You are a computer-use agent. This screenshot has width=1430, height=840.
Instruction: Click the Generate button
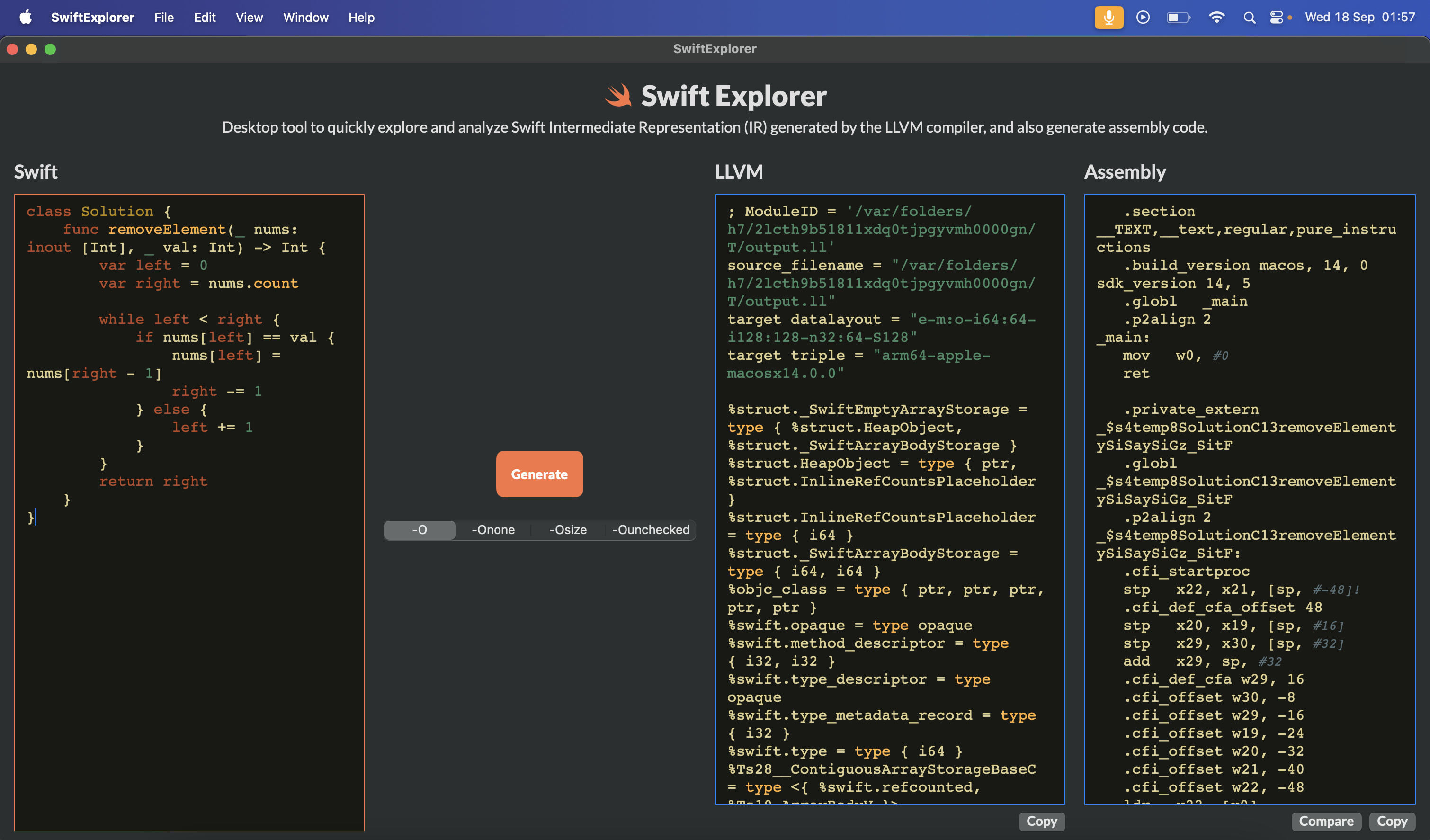pyautogui.click(x=539, y=474)
